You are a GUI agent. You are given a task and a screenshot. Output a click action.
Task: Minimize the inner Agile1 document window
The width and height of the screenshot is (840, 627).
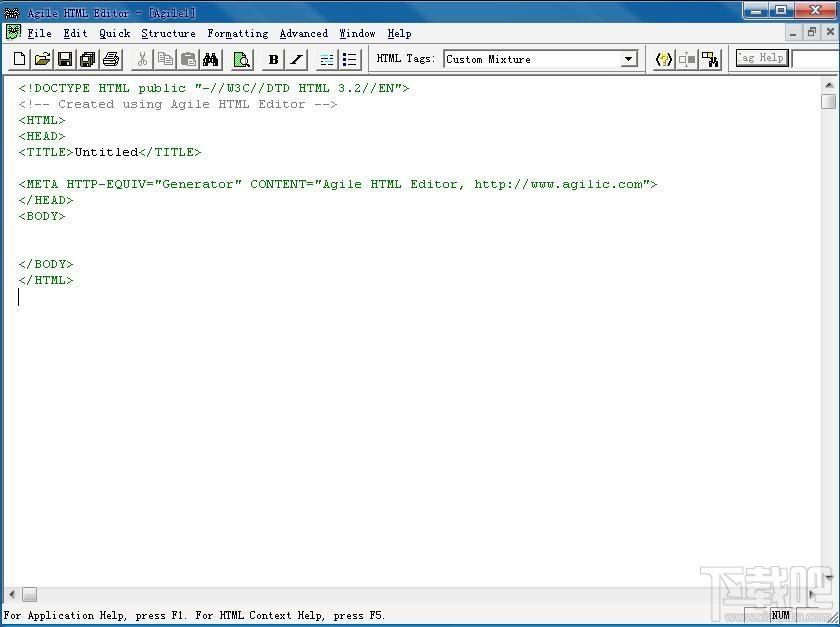[x=793, y=33]
